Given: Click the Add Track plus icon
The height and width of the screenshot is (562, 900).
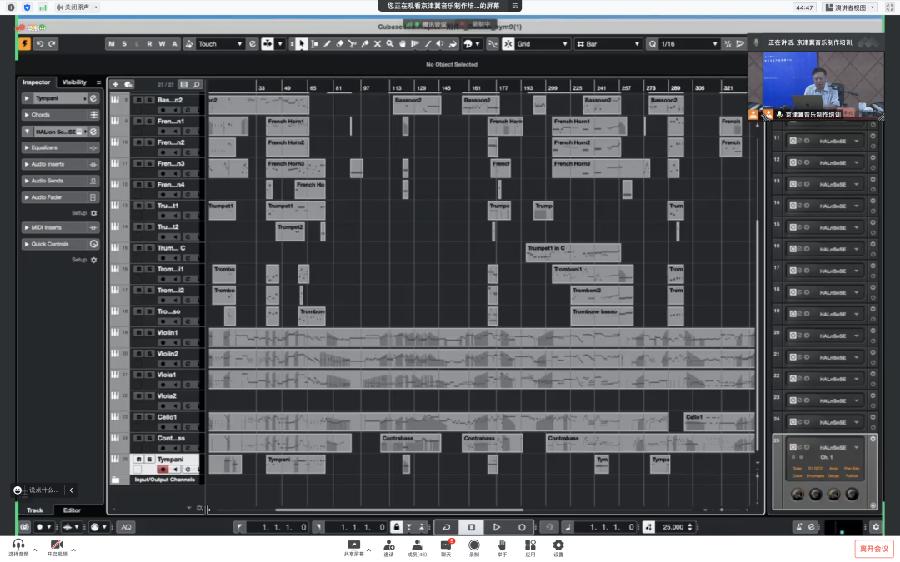Looking at the screenshot, I should tap(115, 84).
